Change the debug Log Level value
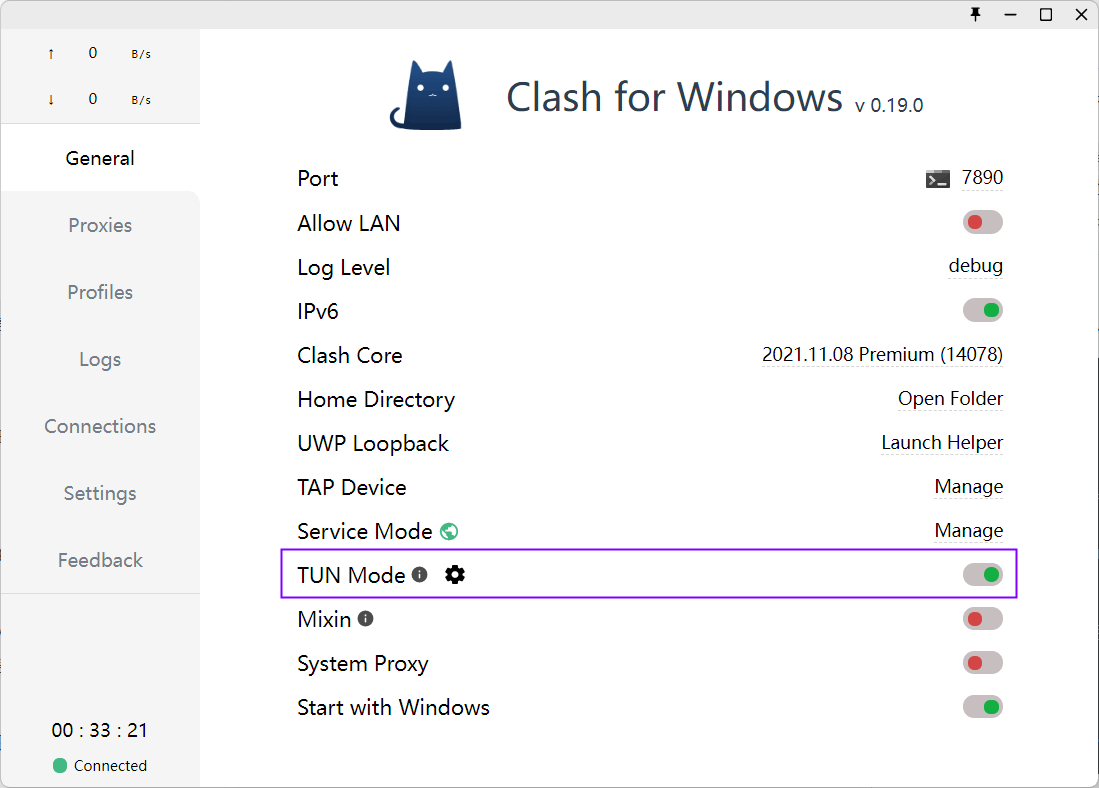This screenshot has height=788, width=1099. pos(975,266)
